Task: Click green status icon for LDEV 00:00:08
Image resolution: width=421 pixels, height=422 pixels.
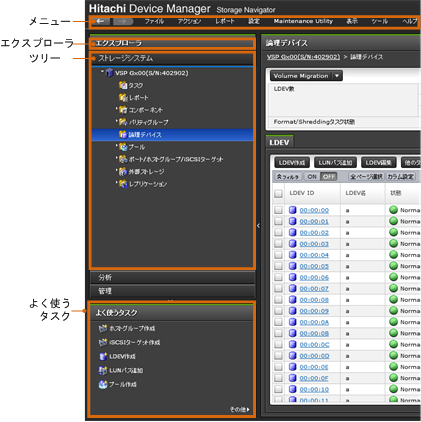Action: coord(394,300)
